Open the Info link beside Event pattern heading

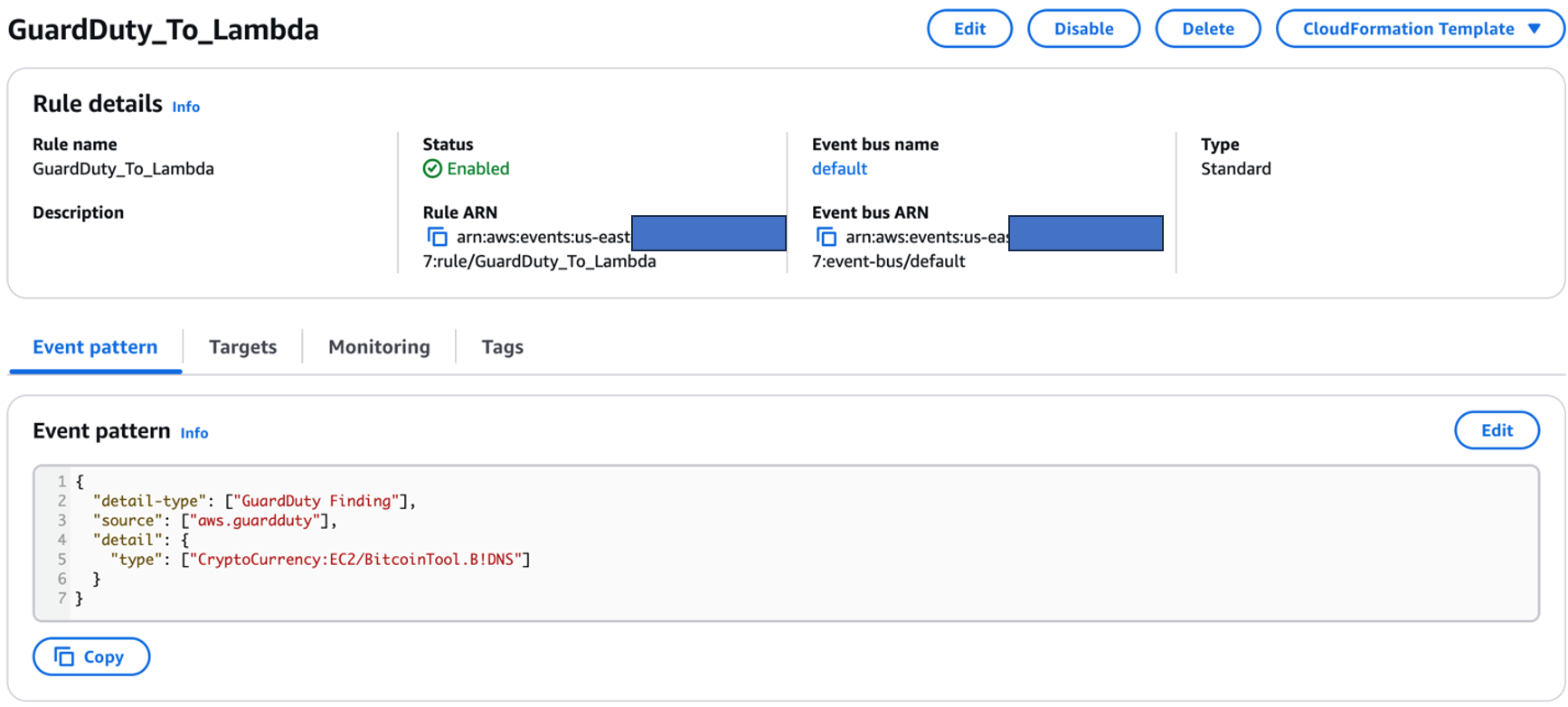194,433
